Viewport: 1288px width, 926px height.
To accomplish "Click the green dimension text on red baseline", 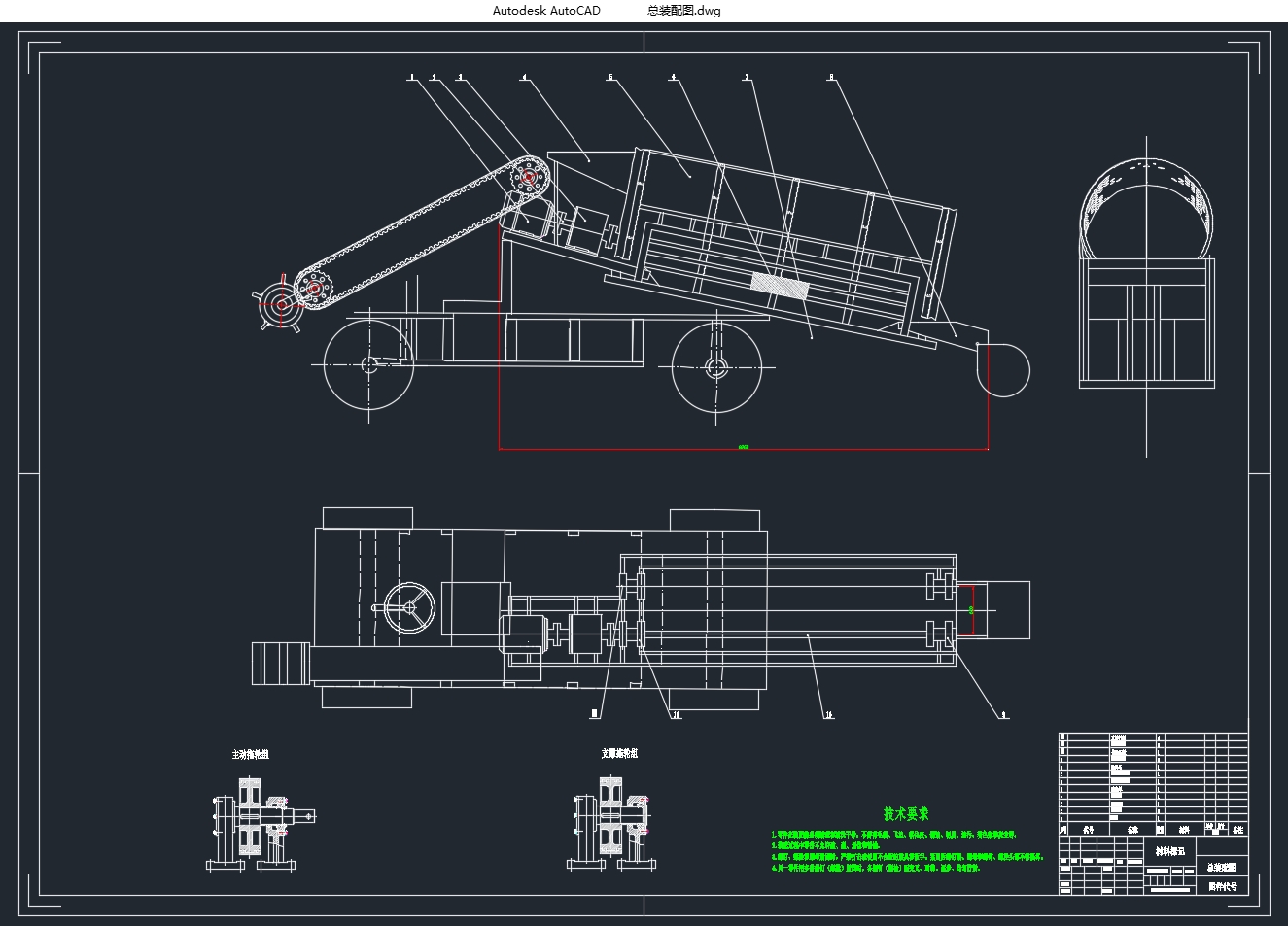I will [x=744, y=447].
